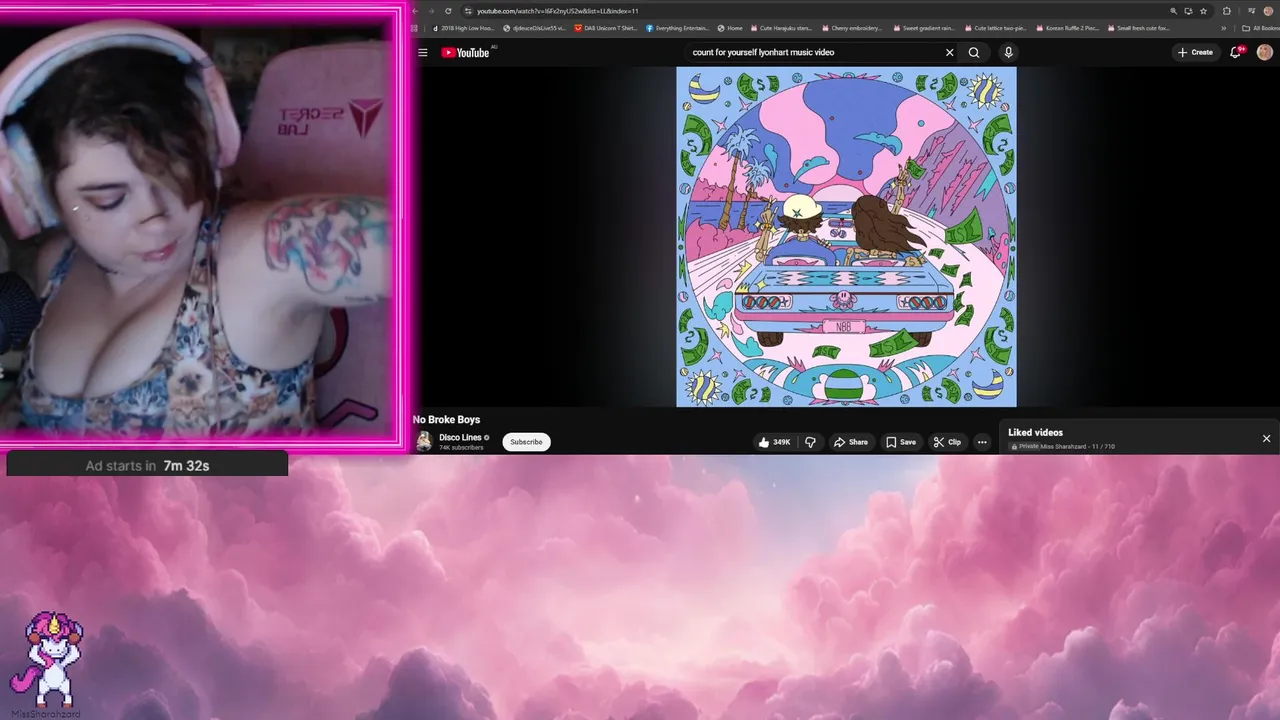Open the 'Small fresh cute fox' bookmark
This screenshot has width=1280, height=720.
1138,28
